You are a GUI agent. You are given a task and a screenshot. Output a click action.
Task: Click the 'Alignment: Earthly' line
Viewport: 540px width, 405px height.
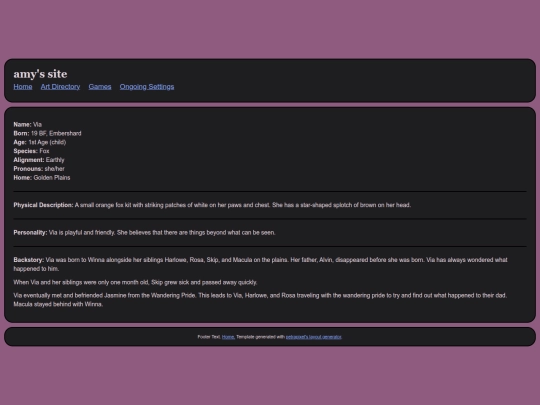(x=39, y=160)
